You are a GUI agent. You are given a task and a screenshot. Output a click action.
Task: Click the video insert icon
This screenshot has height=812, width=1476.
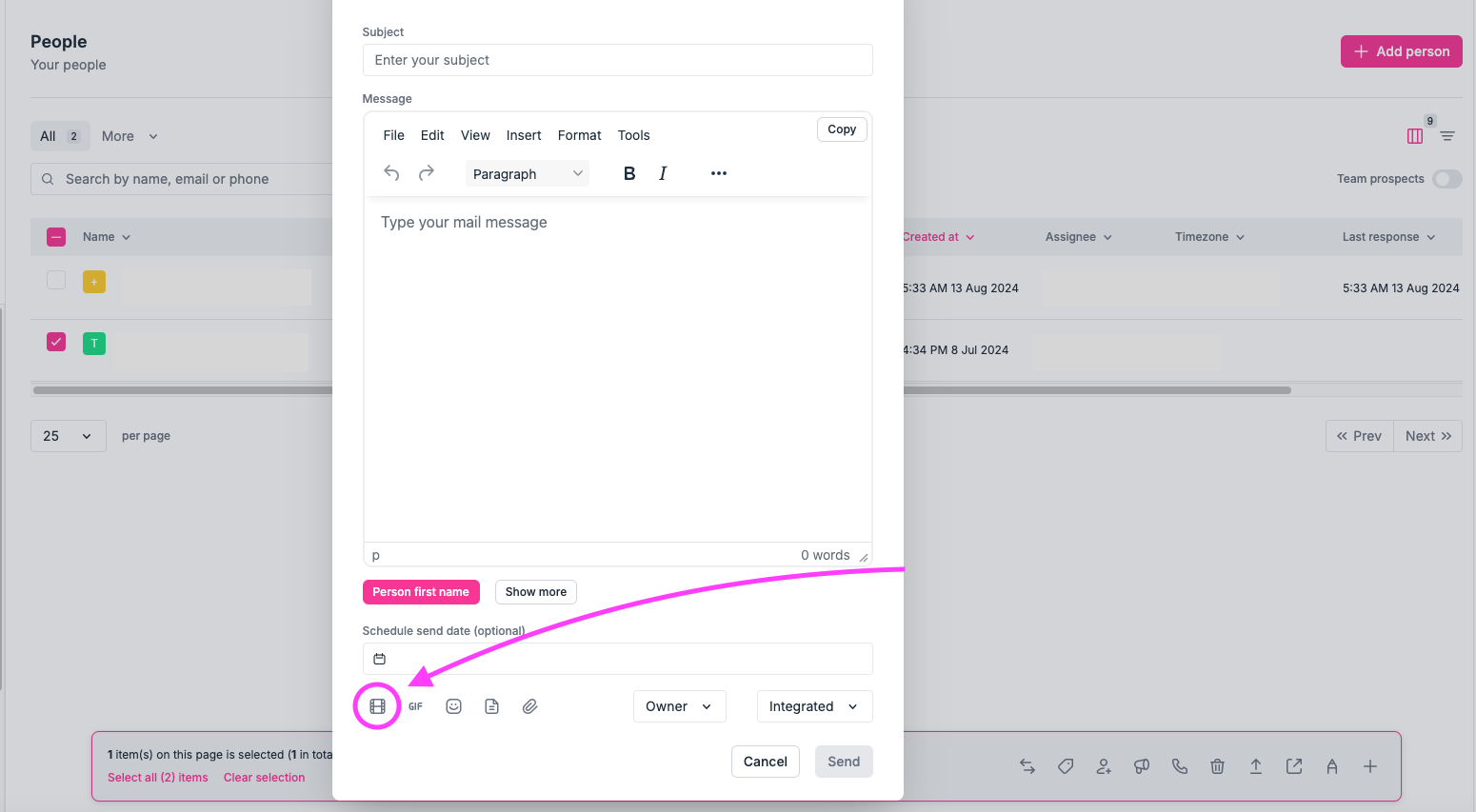(377, 706)
